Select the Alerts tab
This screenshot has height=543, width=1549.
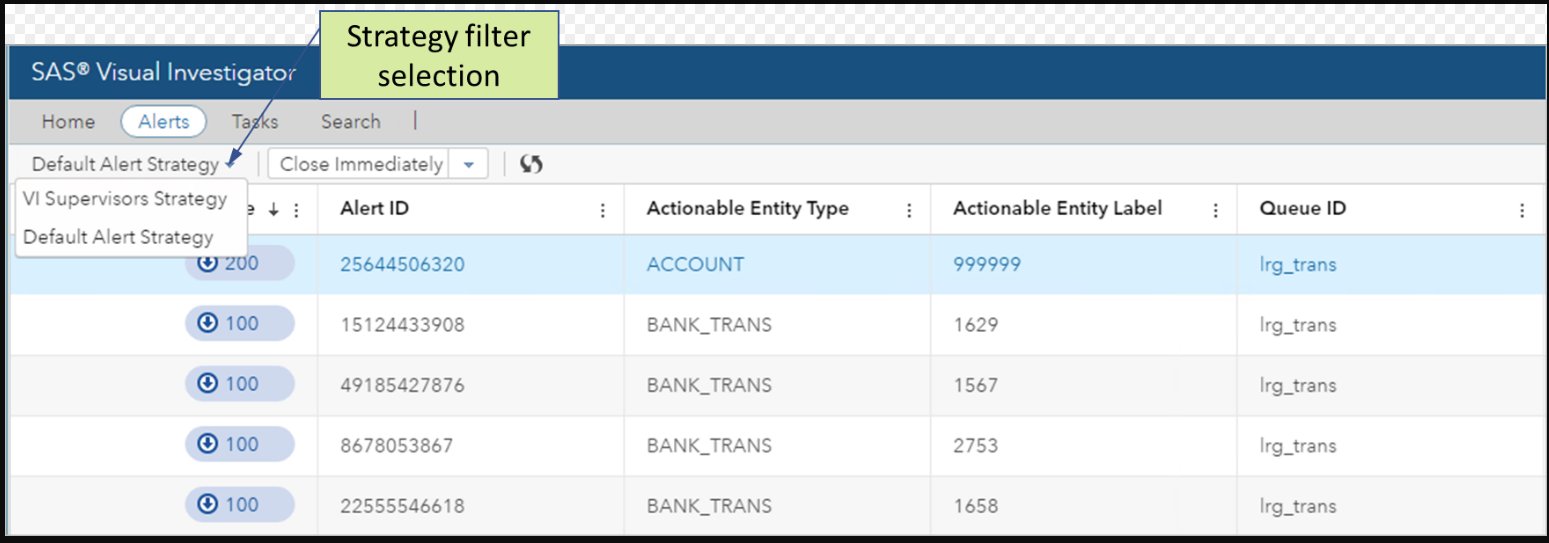click(x=163, y=122)
